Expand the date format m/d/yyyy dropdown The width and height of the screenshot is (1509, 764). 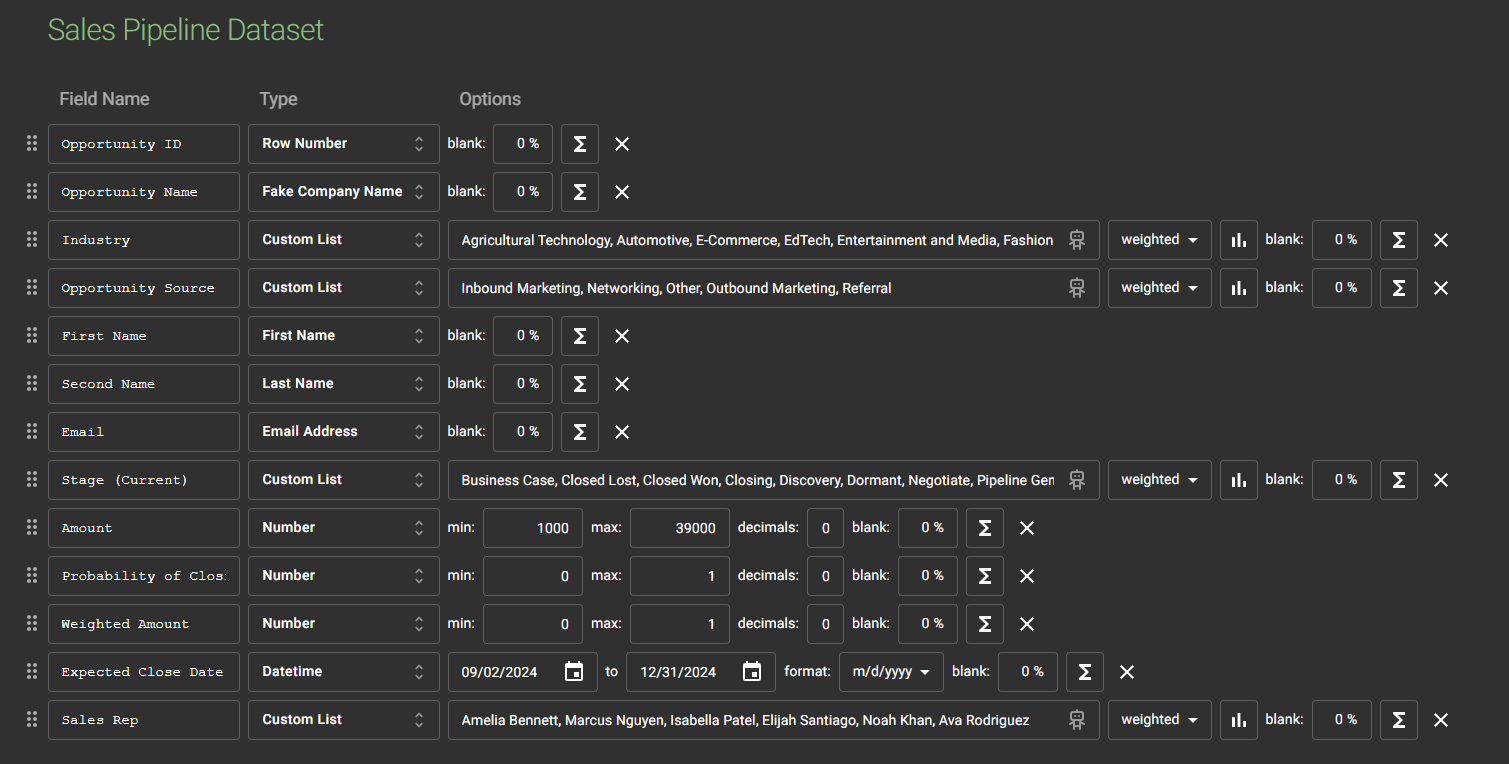click(890, 672)
